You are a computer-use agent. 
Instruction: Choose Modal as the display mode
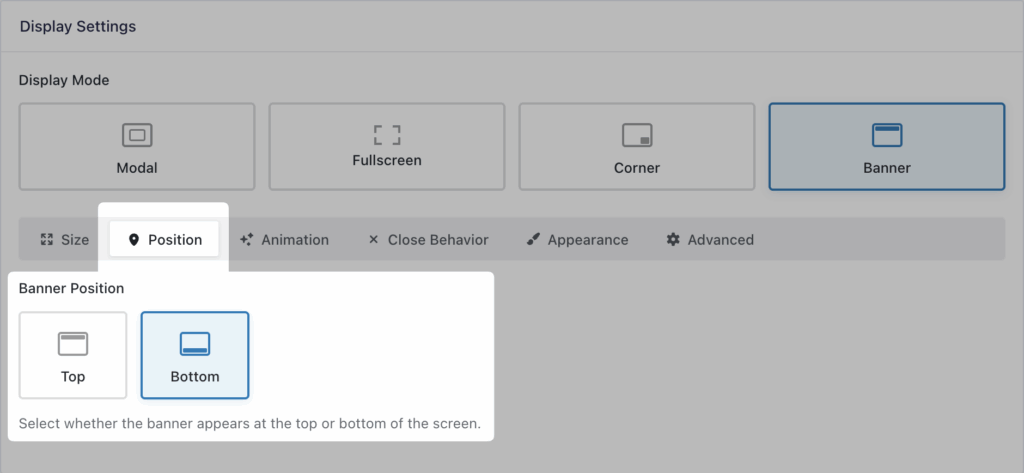point(137,146)
